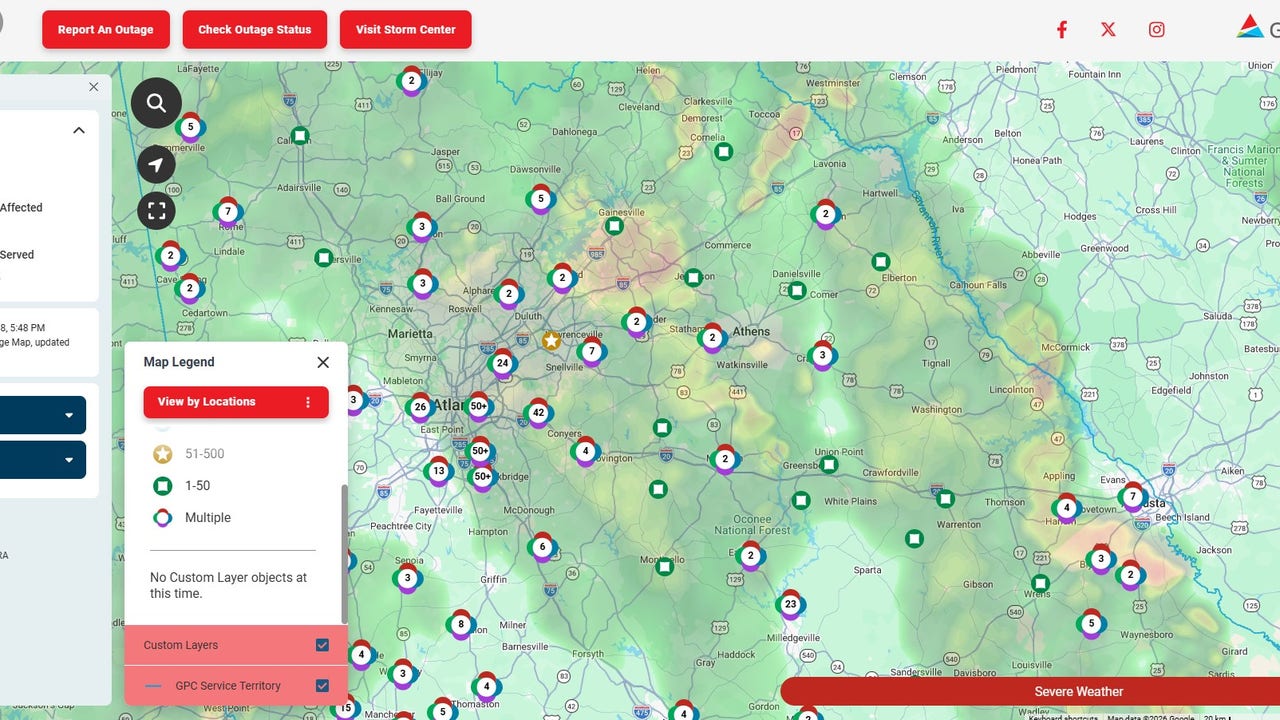Toggle the Custom Layers checkbox
The height and width of the screenshot is (720, 1280).
[322, 645]
